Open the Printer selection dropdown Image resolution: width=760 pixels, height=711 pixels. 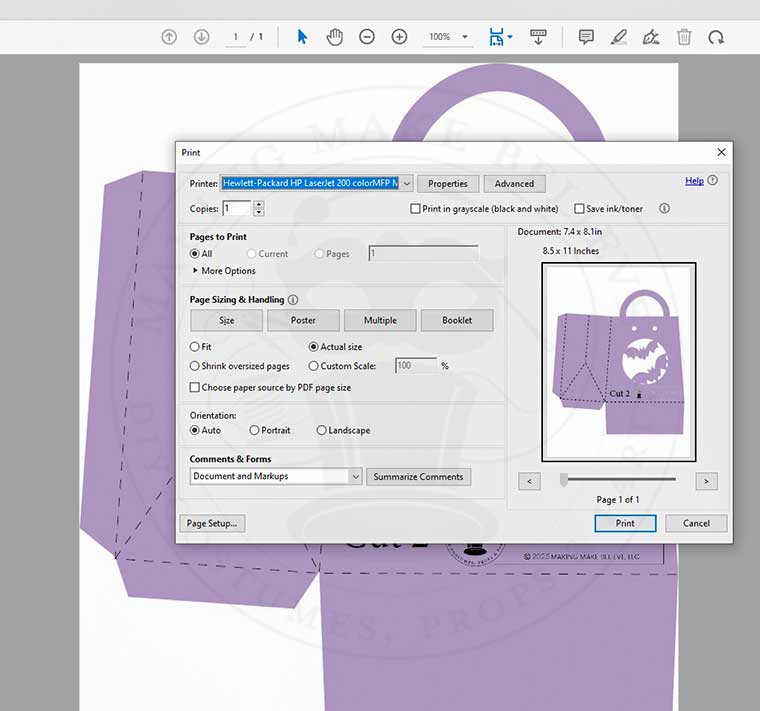click(x=406, y=184)
